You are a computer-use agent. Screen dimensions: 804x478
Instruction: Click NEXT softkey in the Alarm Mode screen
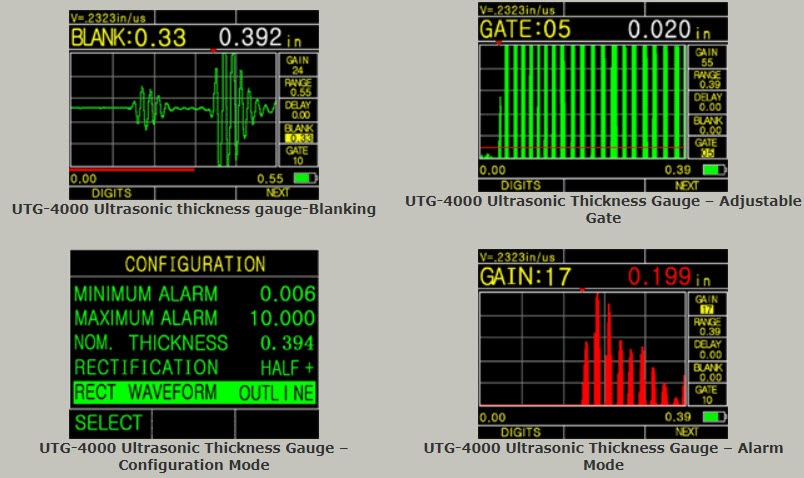687,432
